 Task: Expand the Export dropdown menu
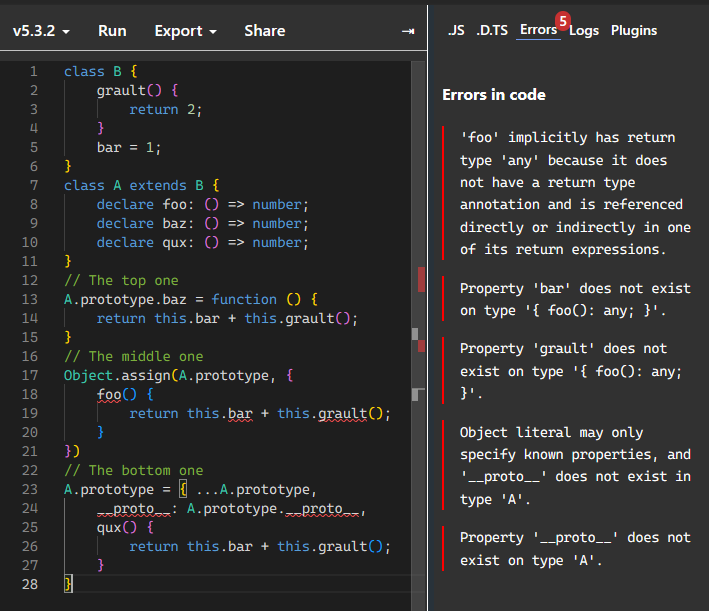coord(185,31)
